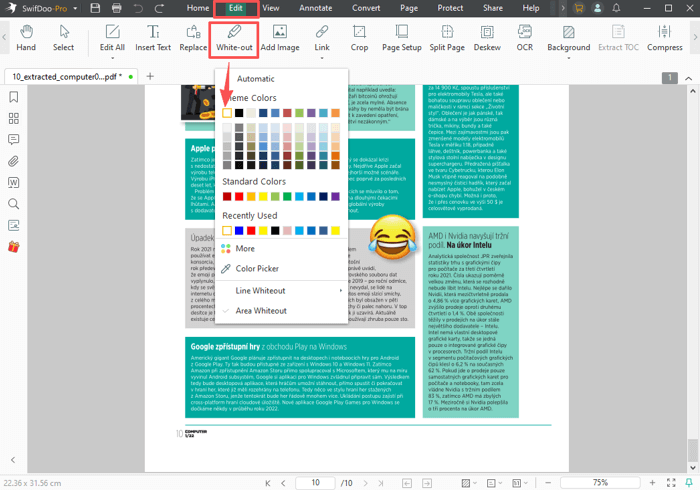Open the bookmarks sidebar panel
Image resolution: width=700 pixels, height=491 pixels.
[x=14, y=97]
